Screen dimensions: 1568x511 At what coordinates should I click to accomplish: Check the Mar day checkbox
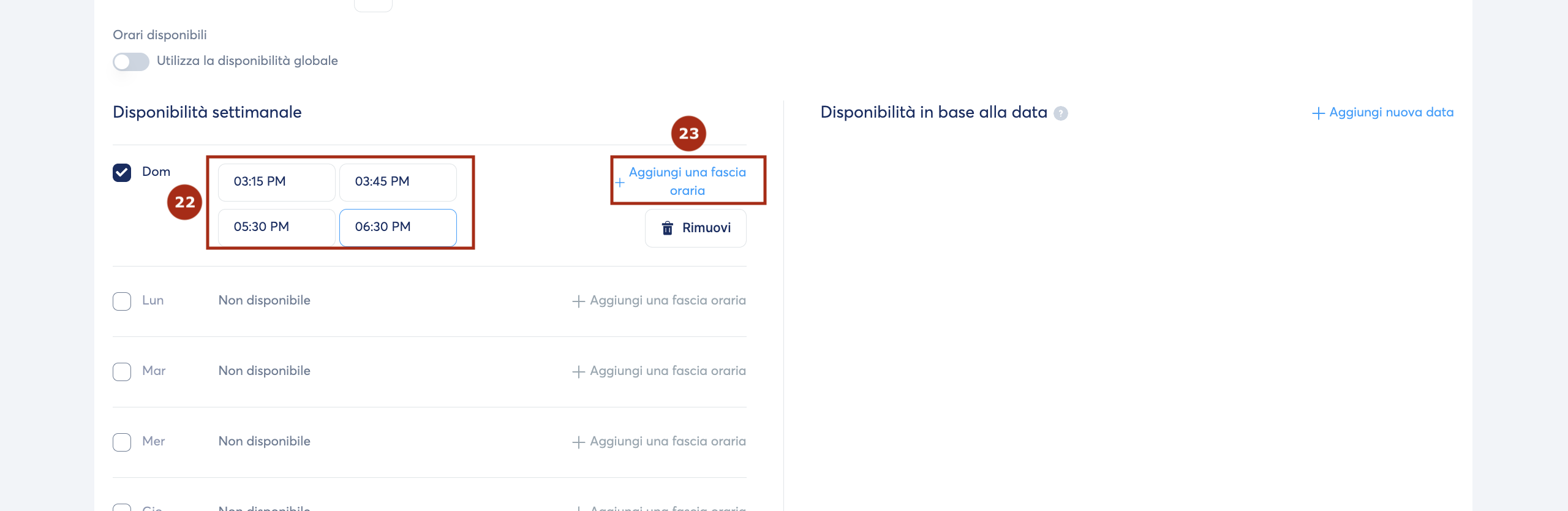122,372
